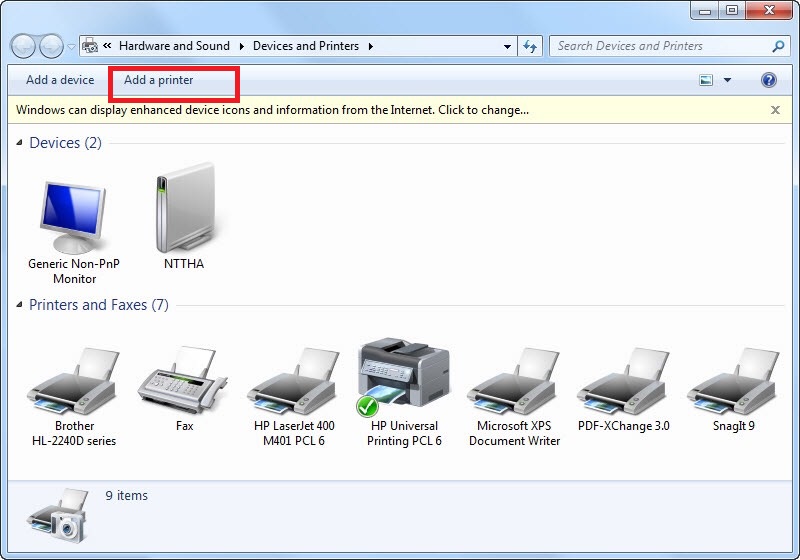
Task: Click the '9 items' status text
Action: tap(127, 495)
